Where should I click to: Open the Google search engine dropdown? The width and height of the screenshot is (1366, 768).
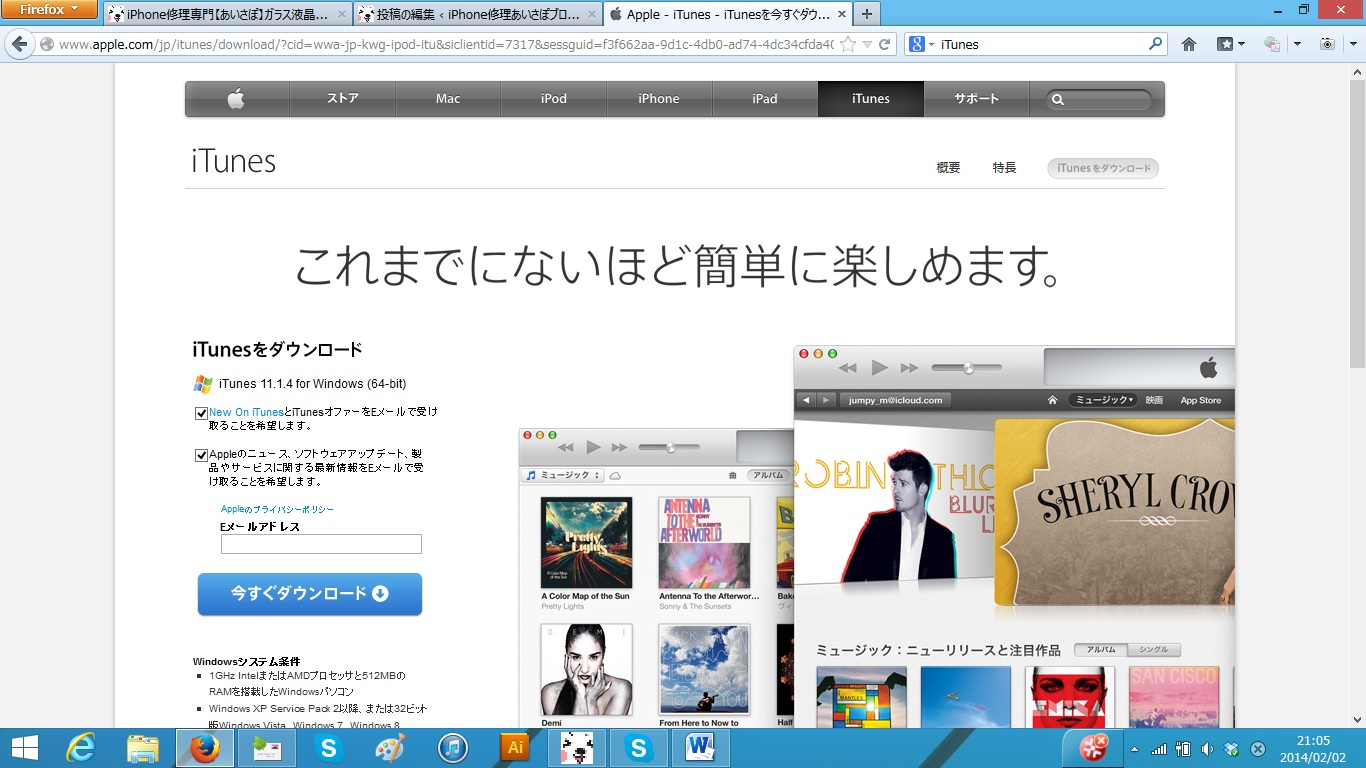[x=920, y=44]
